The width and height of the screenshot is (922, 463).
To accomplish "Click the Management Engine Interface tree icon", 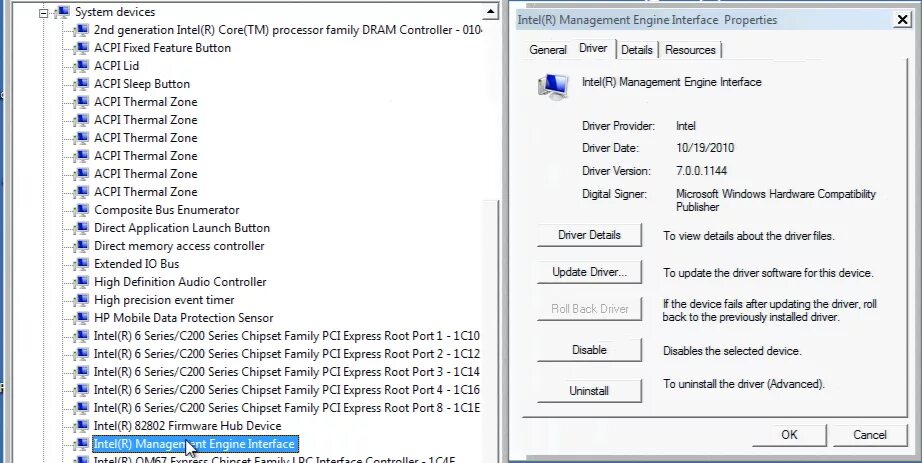I will pos(81,444).
